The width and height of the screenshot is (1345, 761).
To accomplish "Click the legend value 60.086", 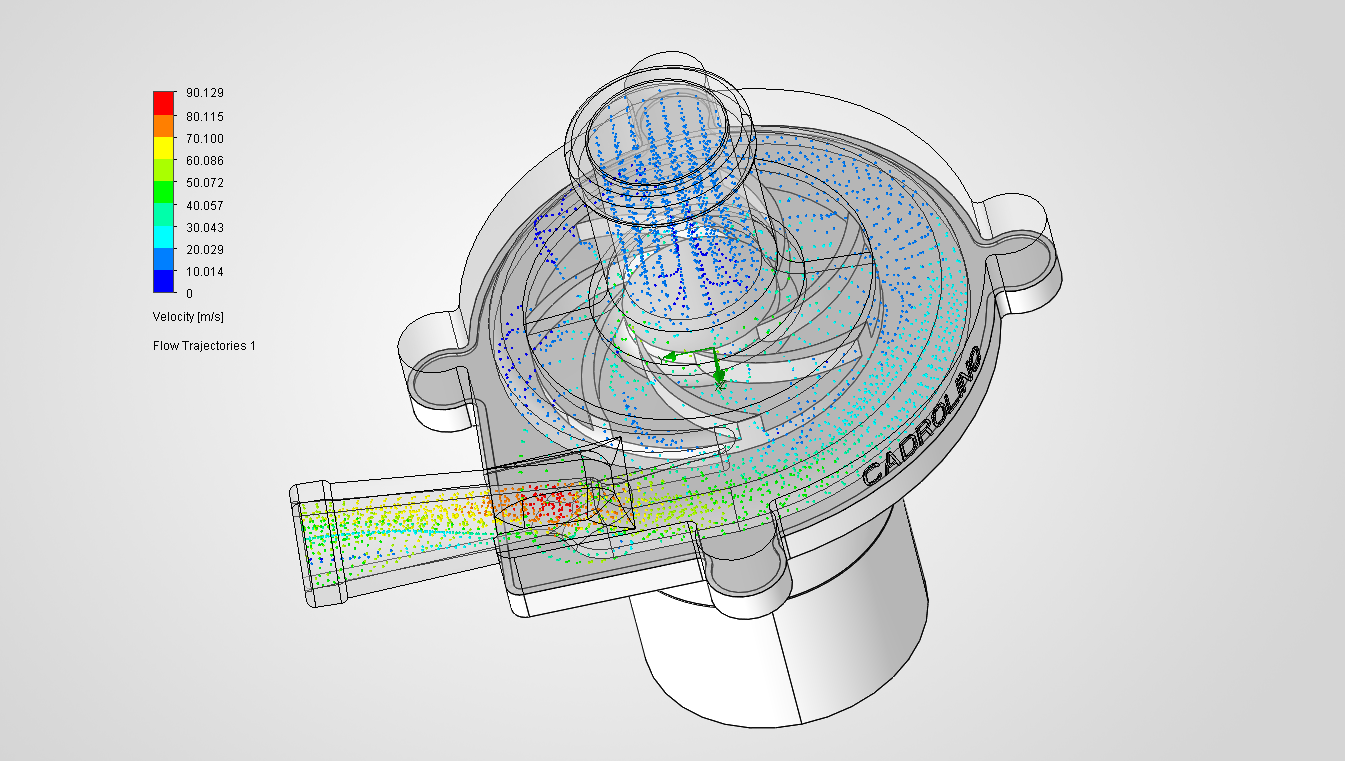I will coord(204,160).
